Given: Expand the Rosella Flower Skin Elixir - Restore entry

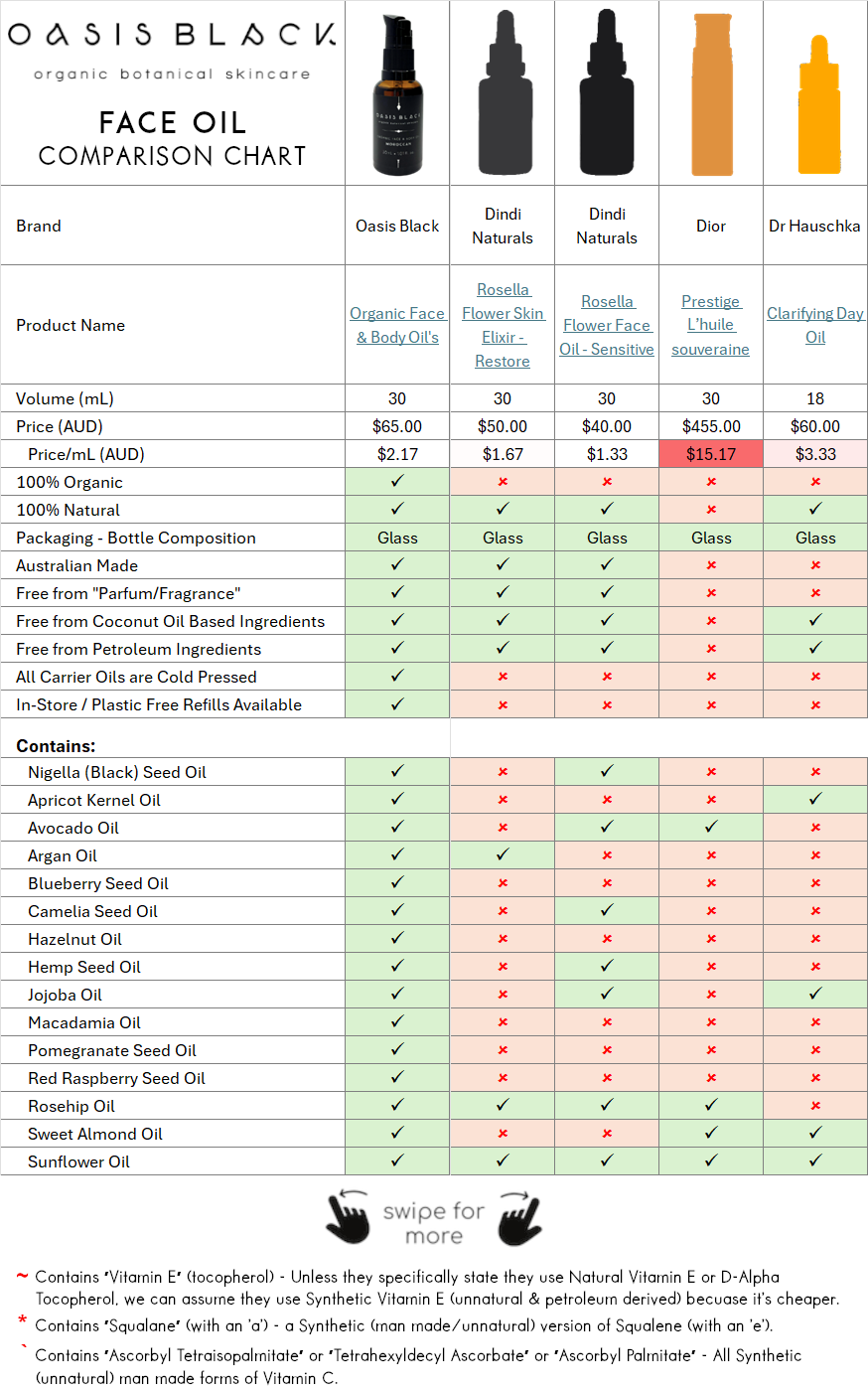Looking at the screenshot, I should (503, 325).
